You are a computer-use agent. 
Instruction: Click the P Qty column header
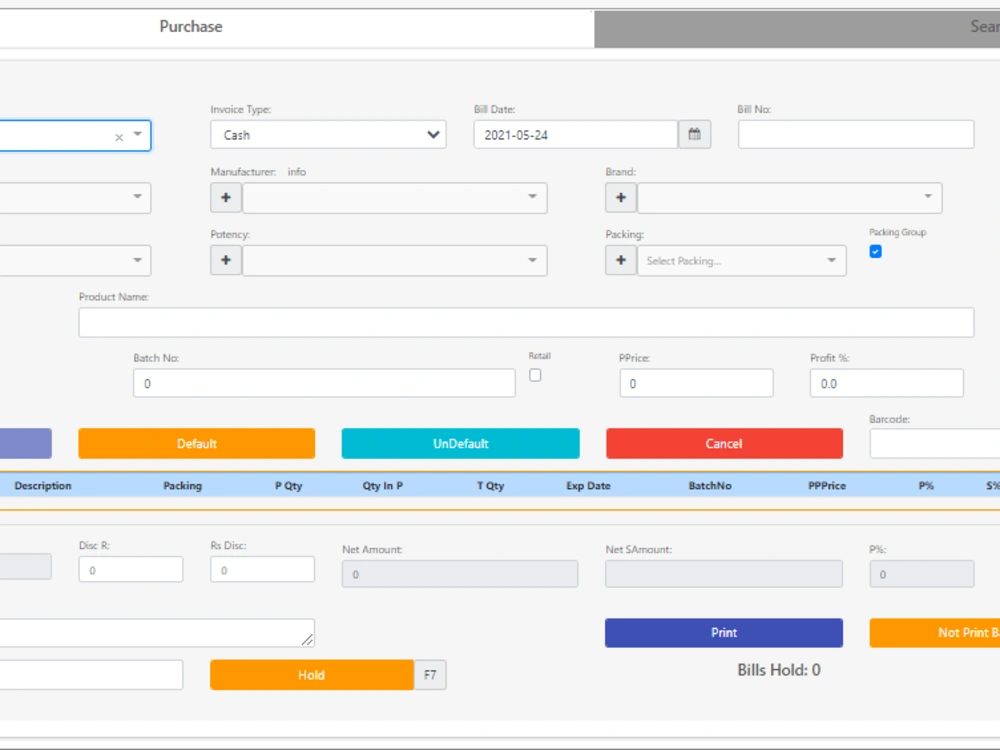tap(289, 486)
